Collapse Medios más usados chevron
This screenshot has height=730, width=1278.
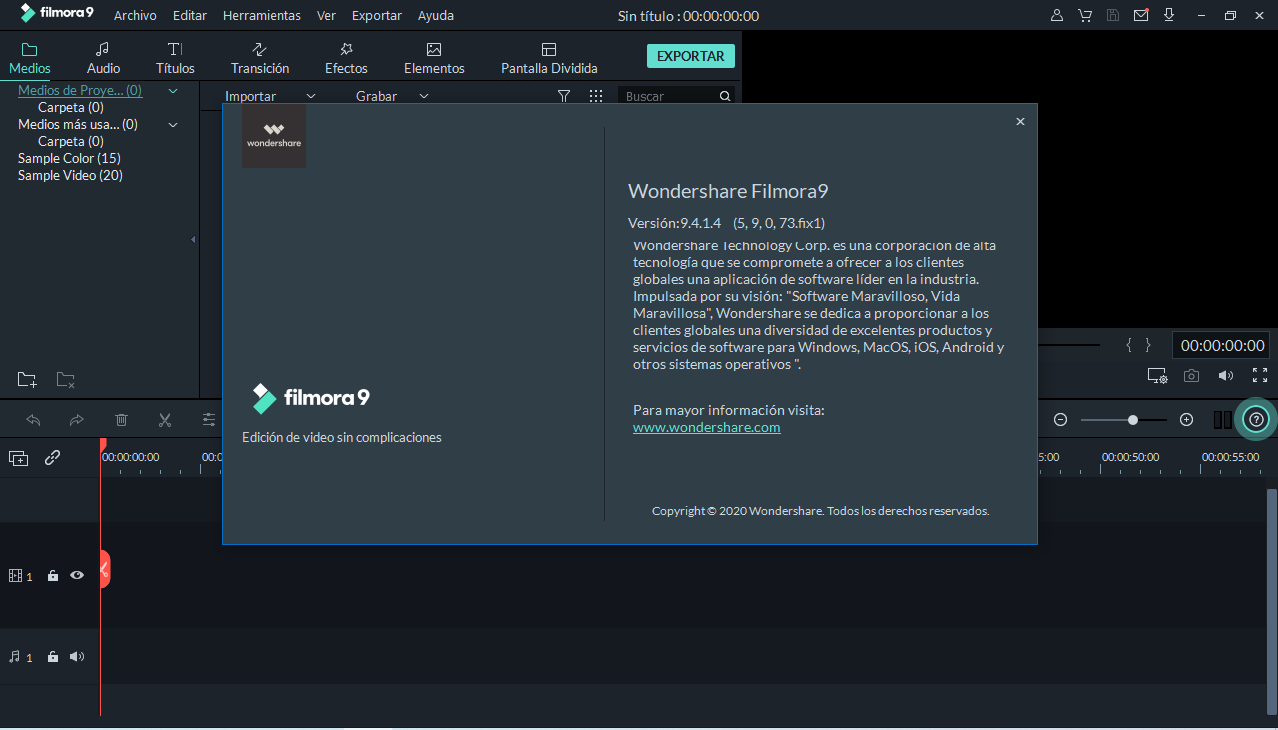click(173, 125)
